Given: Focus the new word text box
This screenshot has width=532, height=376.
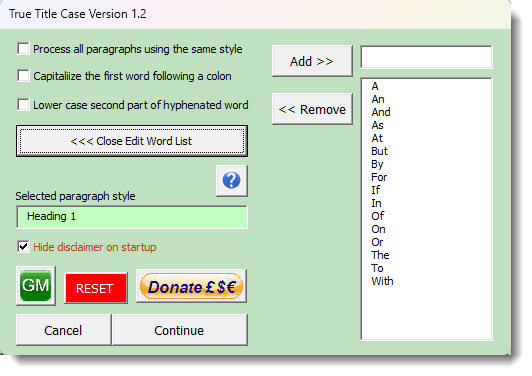Looking at the screenshot, I should click(426, 57).
